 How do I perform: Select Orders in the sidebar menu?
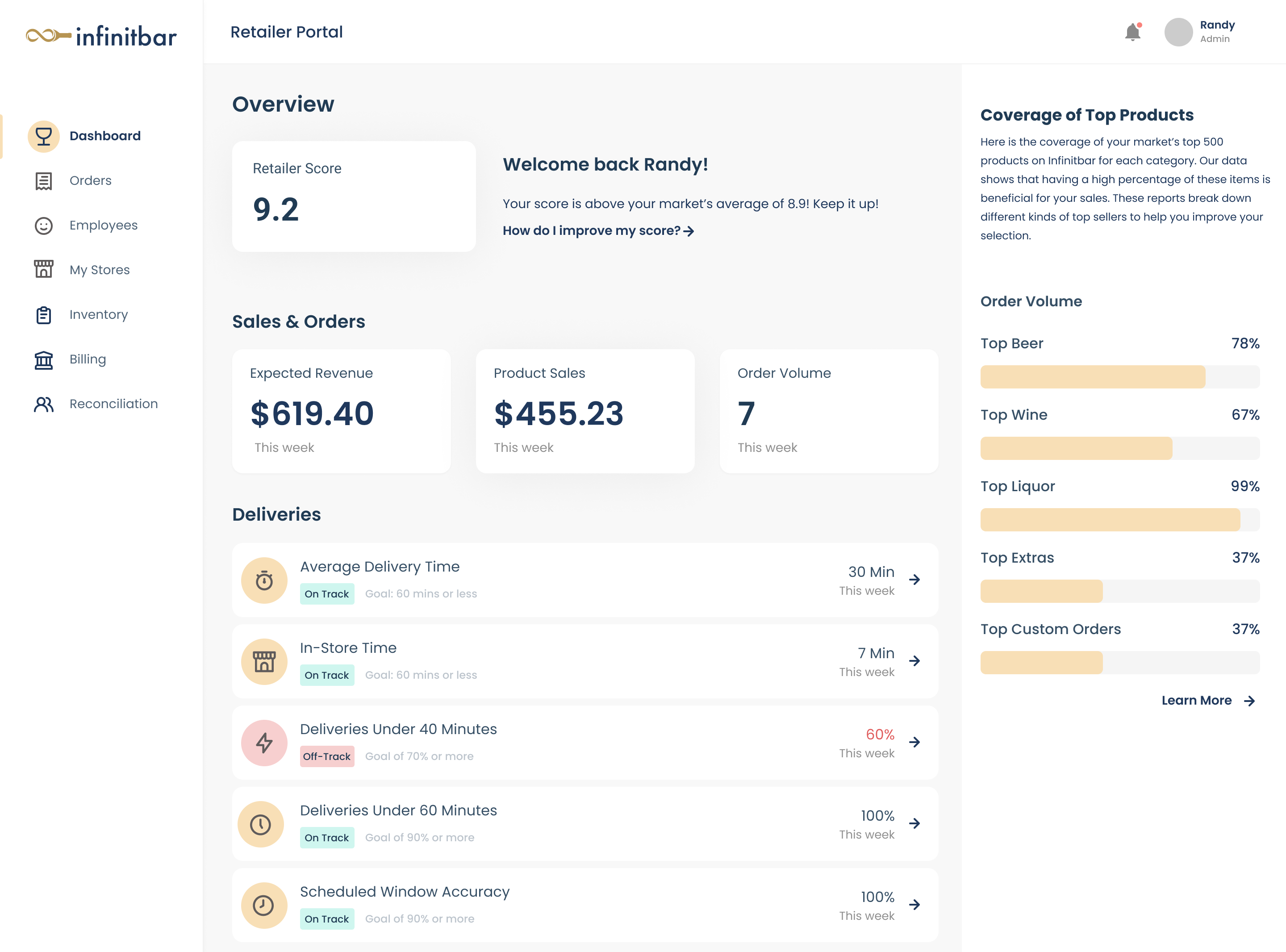tap(91, 181)
